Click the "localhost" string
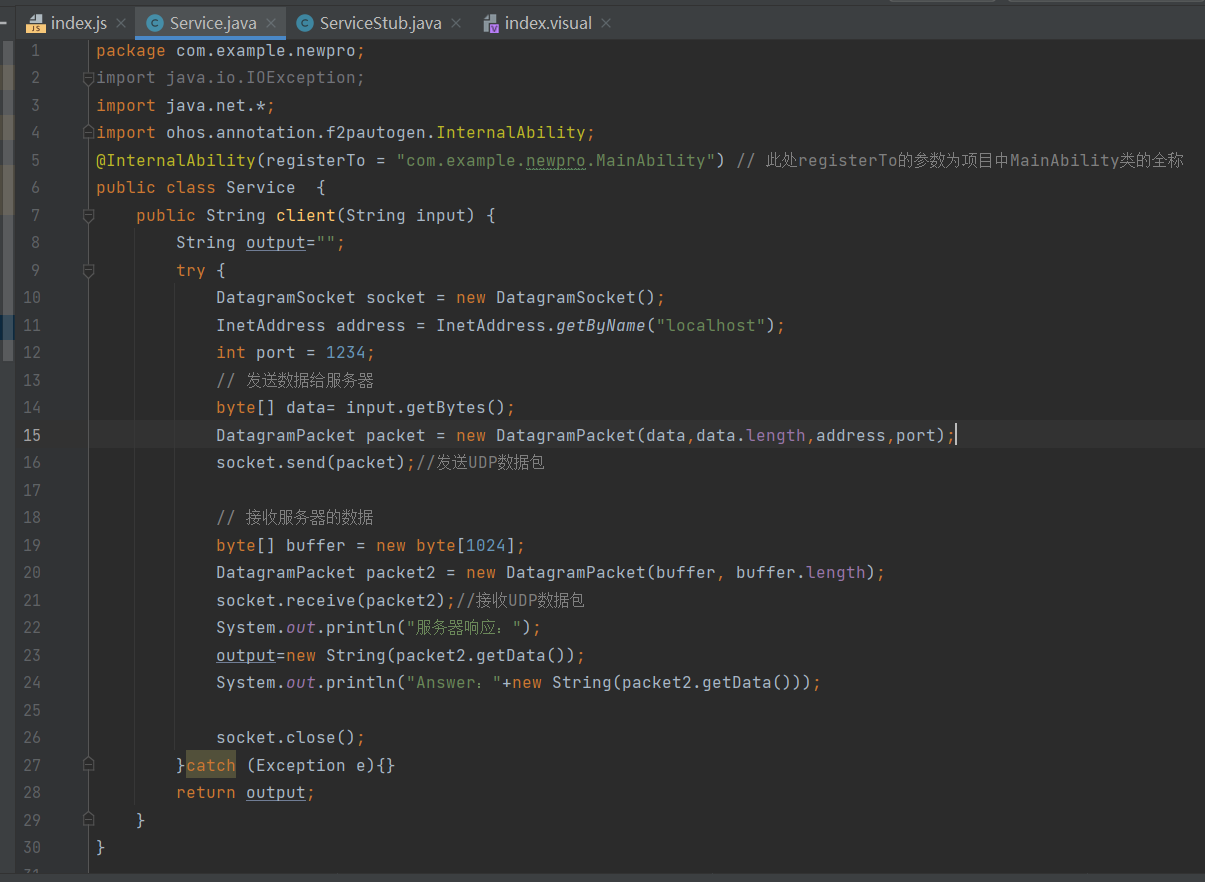The image size is (1205, 882). click(x=711, y=325)
